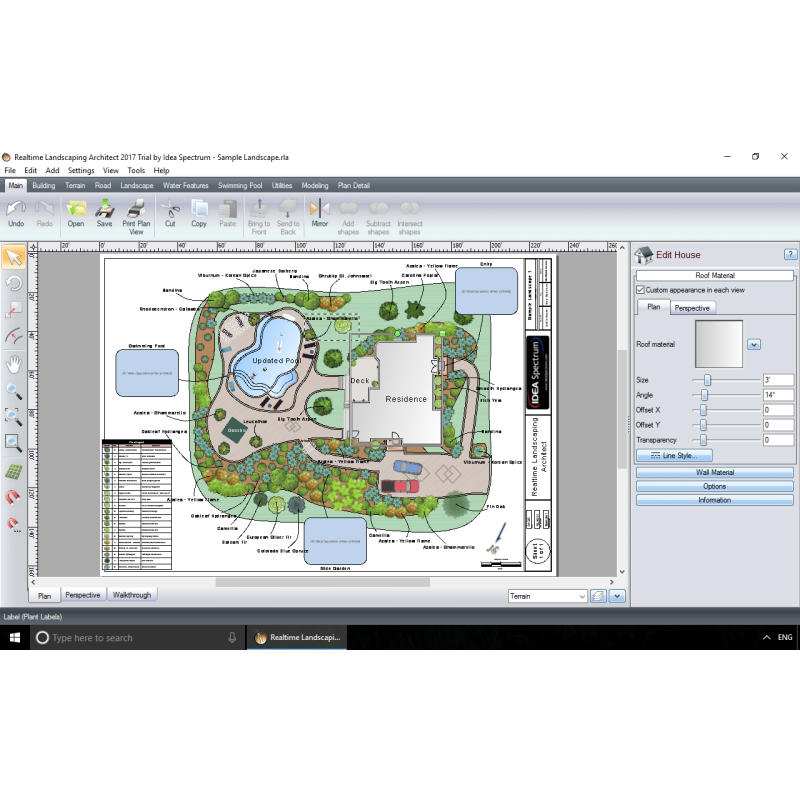Open the Roof material dropdown arrow
Screen dimensions: 800x800
(754, 344)
